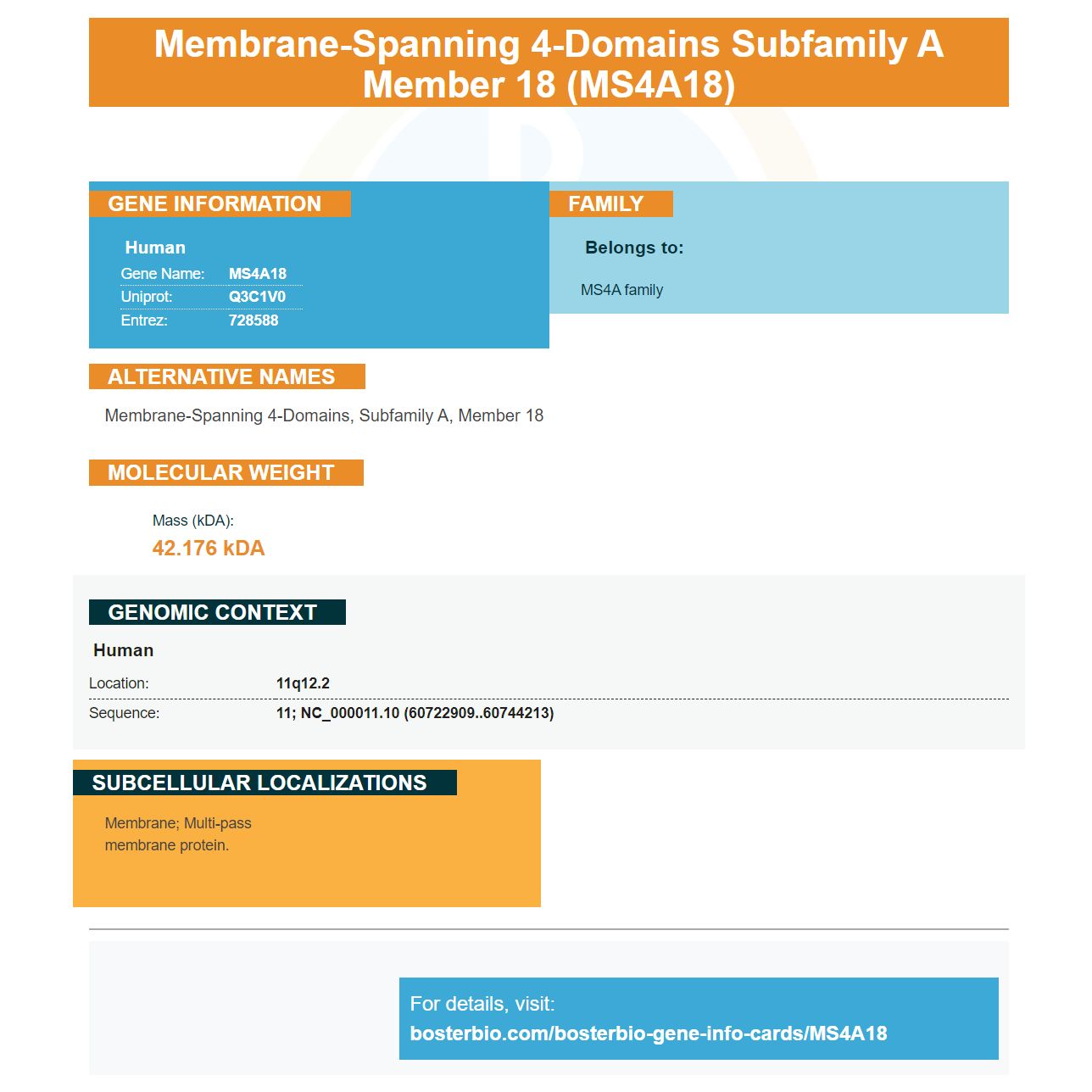The width and height of the screenshot is (1092, 1092).
Task: Click the Belongs to label
Action: pyautogui.click(x=634, y=248)
